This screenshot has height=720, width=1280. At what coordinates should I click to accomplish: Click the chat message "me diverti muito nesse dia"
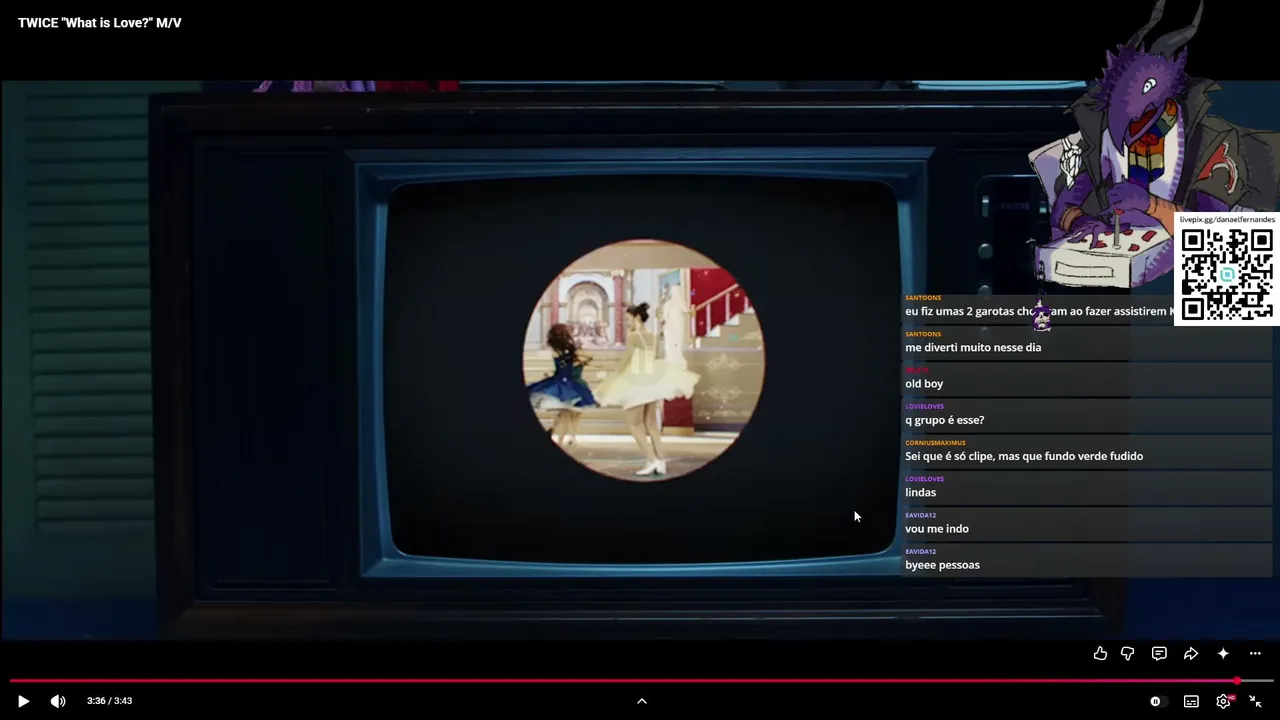point(973,348)
